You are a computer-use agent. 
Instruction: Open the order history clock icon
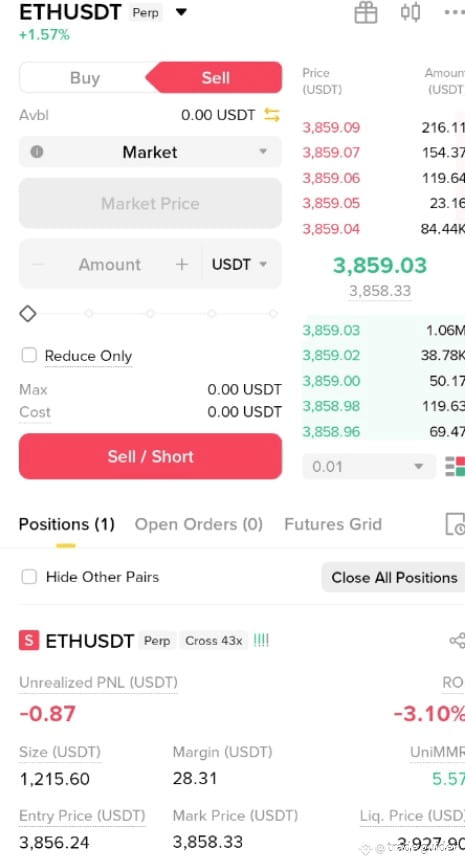[x=455, y=524]
